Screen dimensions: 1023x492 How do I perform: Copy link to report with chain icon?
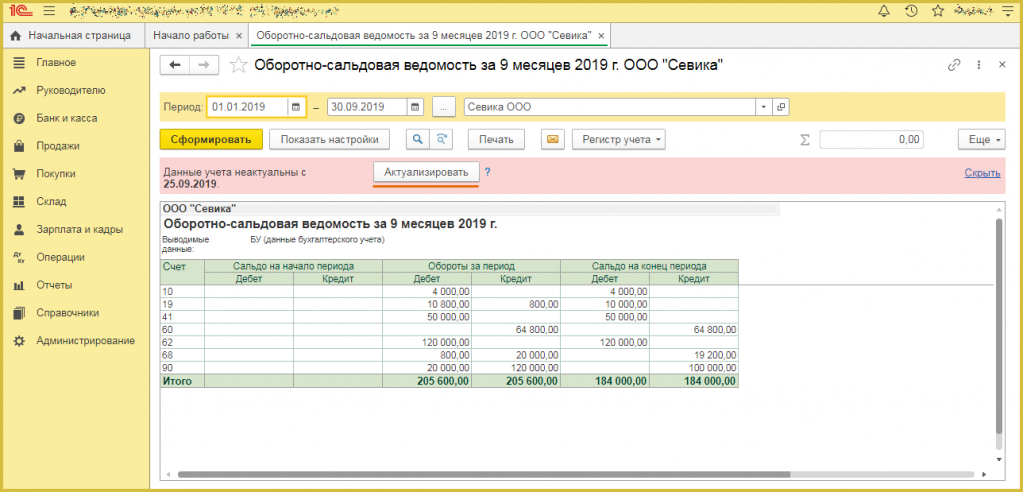tap(953, 65)
